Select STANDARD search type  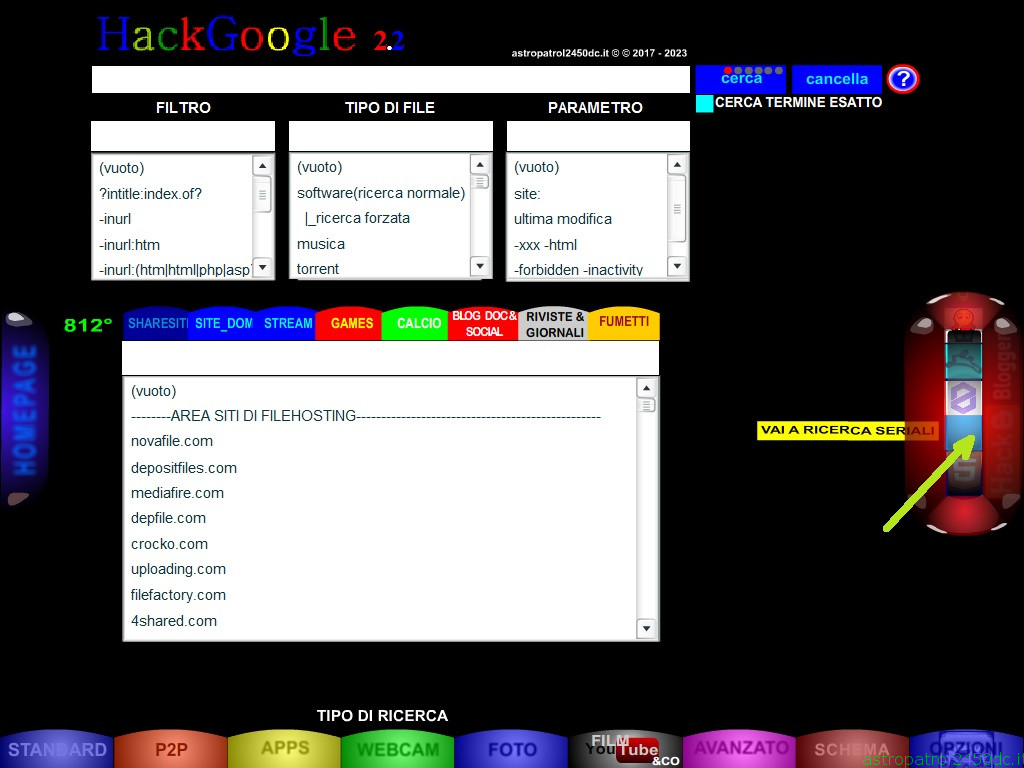57,749
